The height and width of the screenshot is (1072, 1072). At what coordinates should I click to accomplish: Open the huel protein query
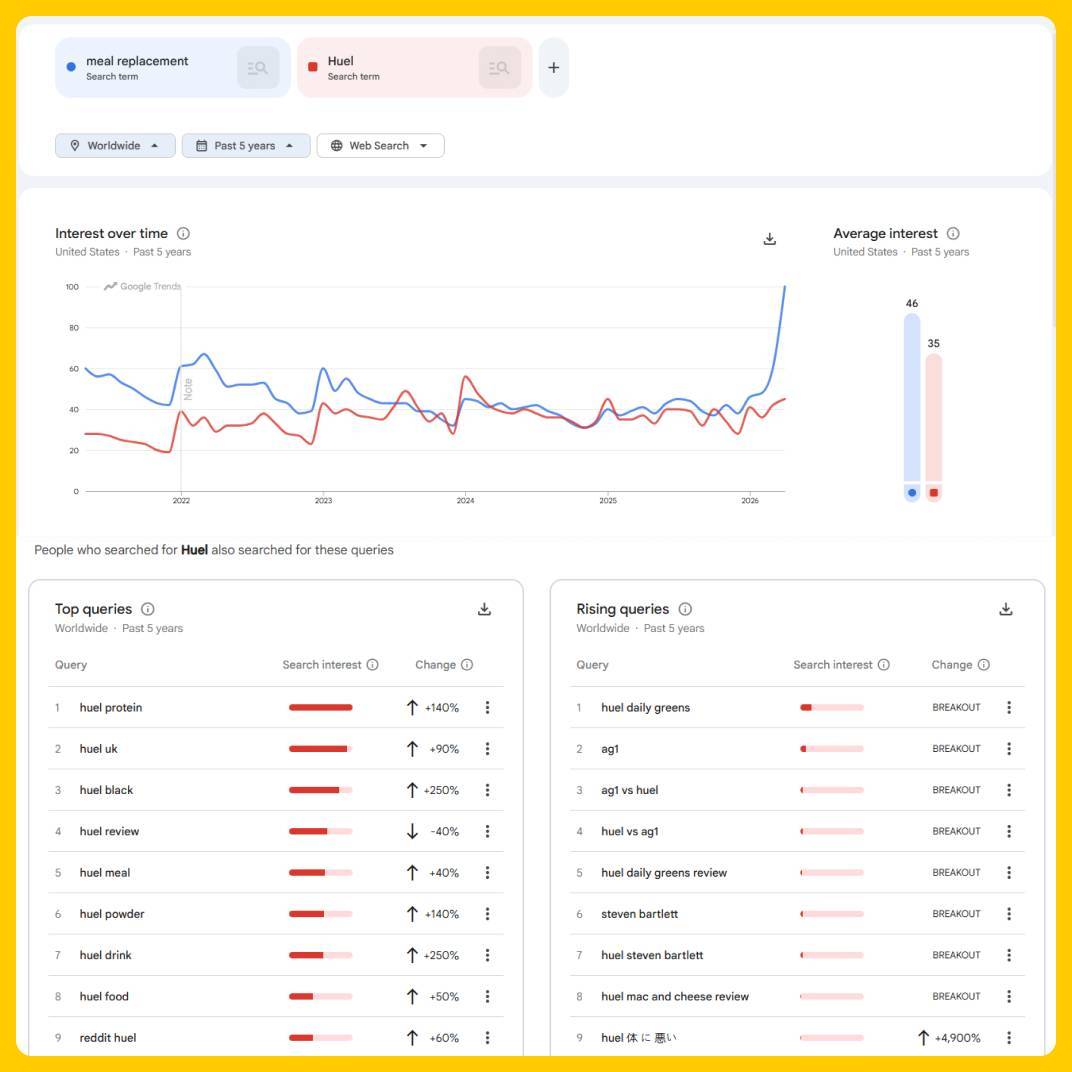(111, 708)
